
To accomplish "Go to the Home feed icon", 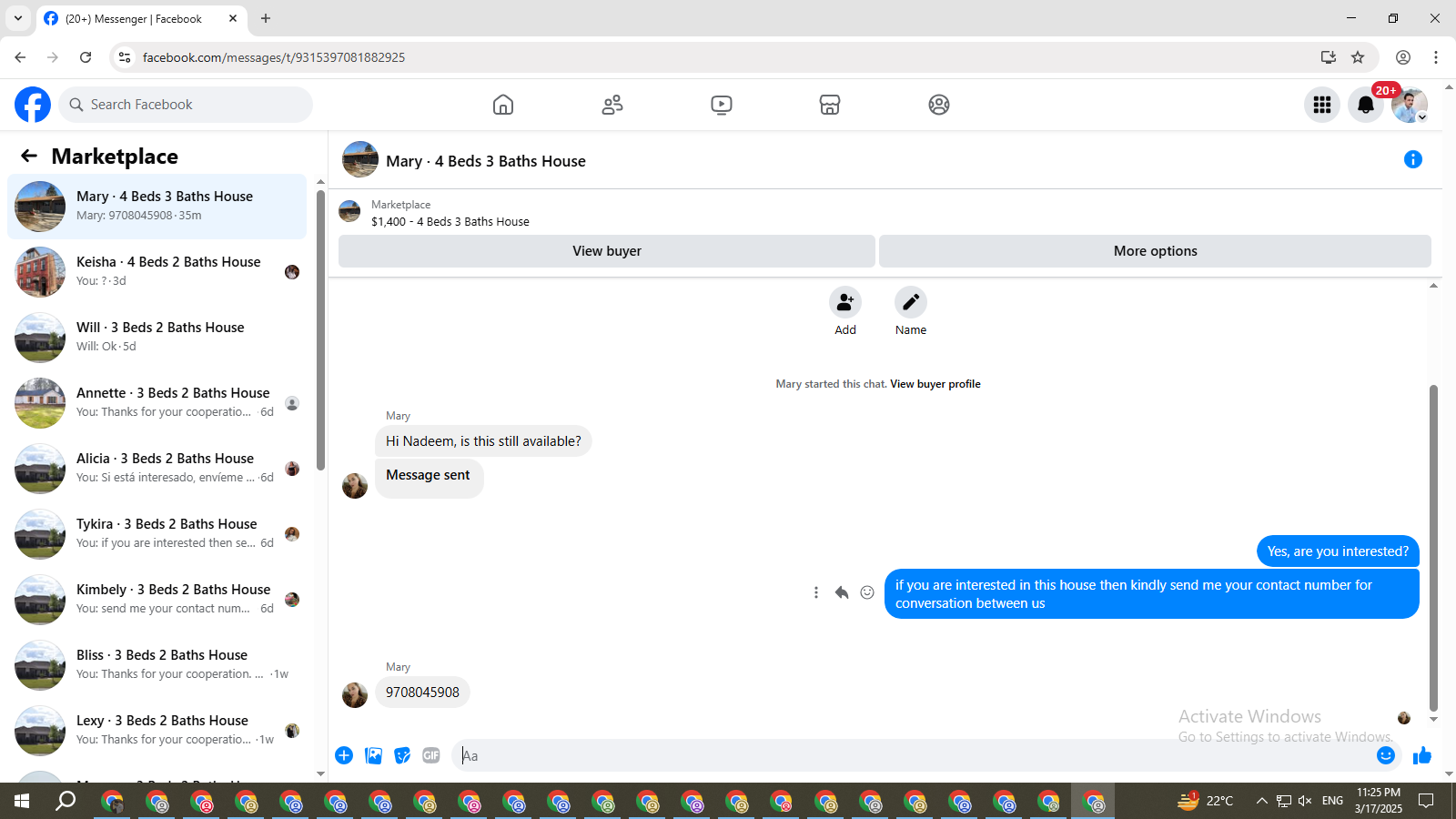I will pos(503,105).
